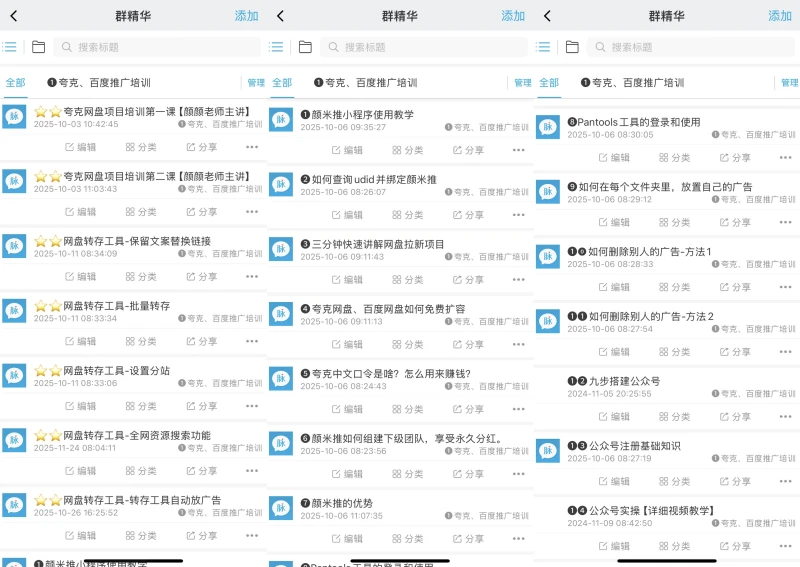The width and height of the screenshot is (800, 567).
Task: Go back using the rightmost screen's arrow
Action: coord(547,16)
